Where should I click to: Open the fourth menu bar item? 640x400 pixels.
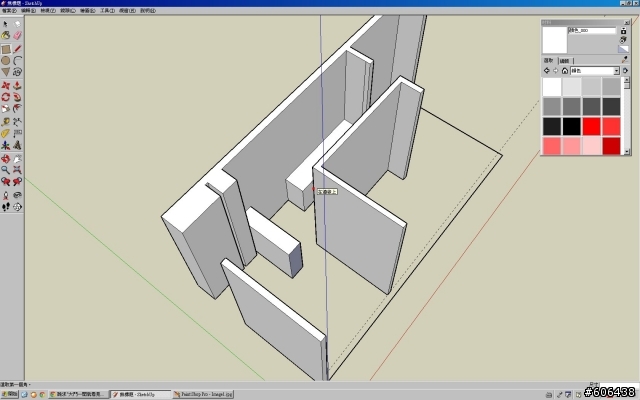pos(68,11)
